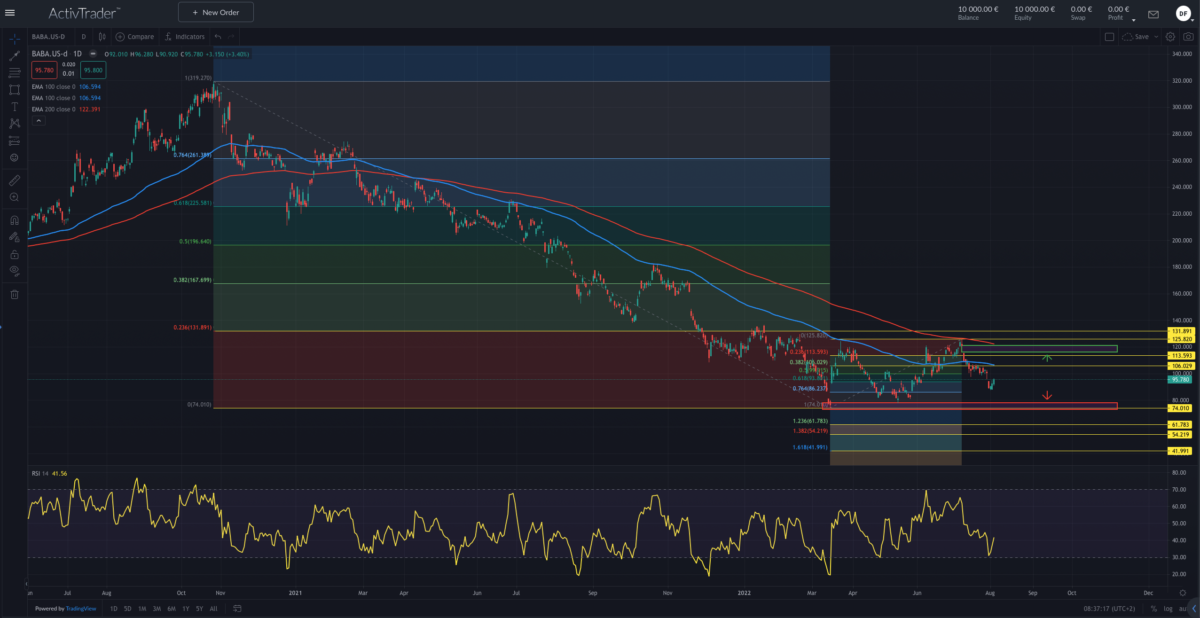Screen dimensions: 1200x618
Task: Select the 5D time range tab
Action: click(128, 608)
